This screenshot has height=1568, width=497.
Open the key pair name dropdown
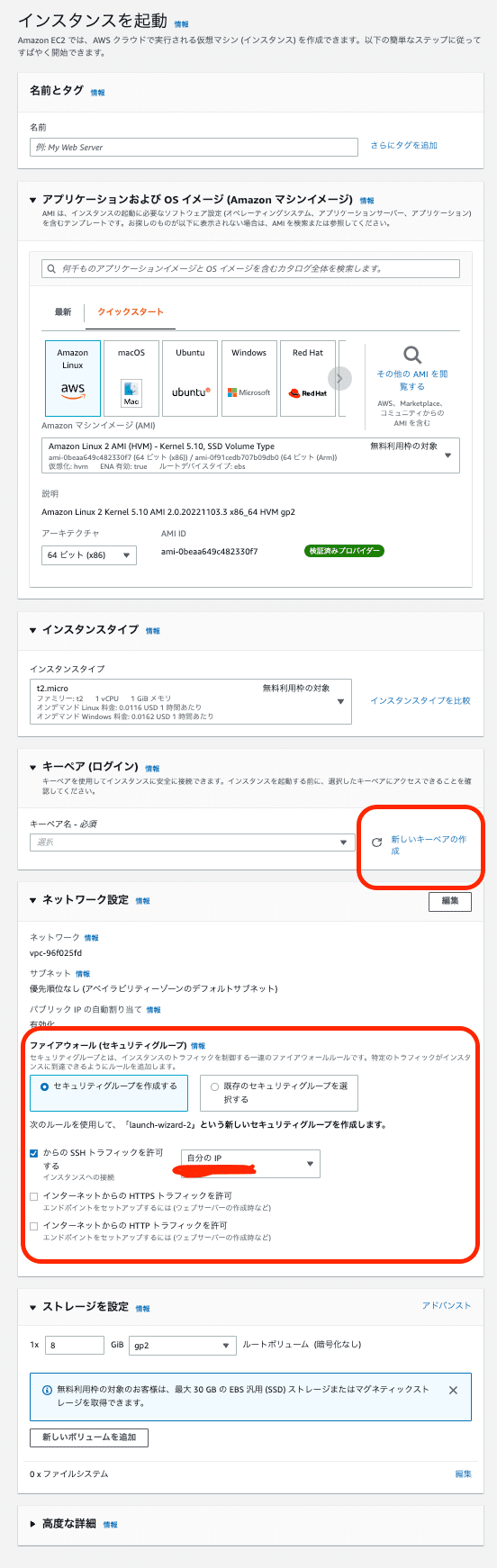pyautogui.click(x=192, y=843)
